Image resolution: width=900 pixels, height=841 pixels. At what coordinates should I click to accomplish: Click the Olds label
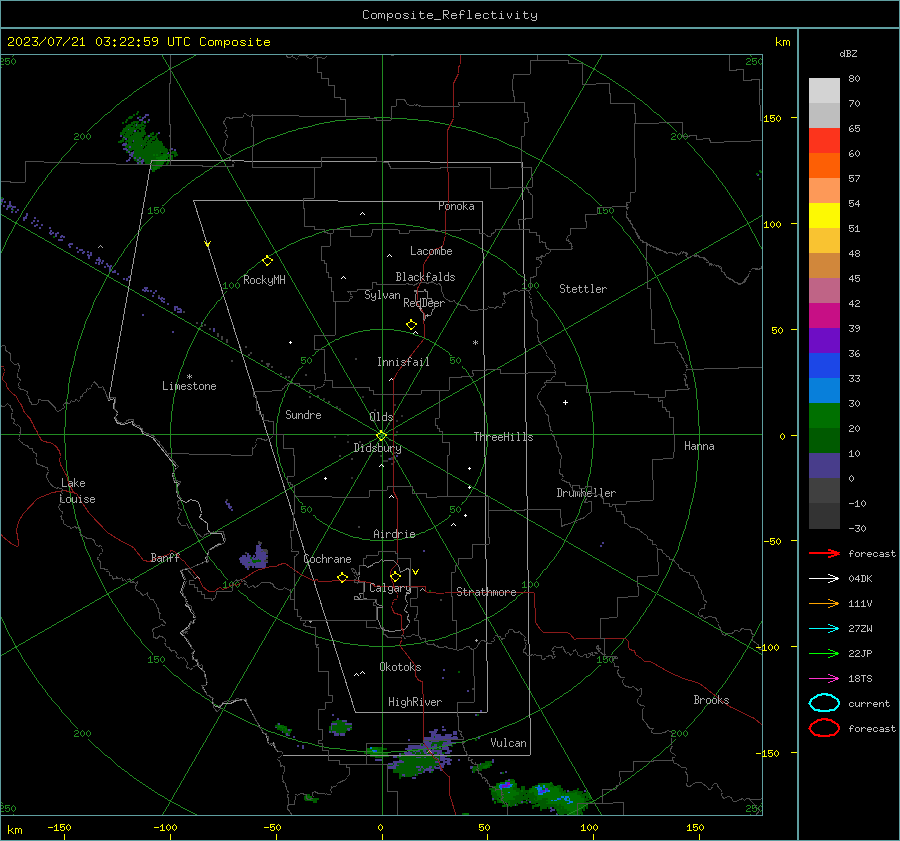pyautogui.click(x=381, y=417)
